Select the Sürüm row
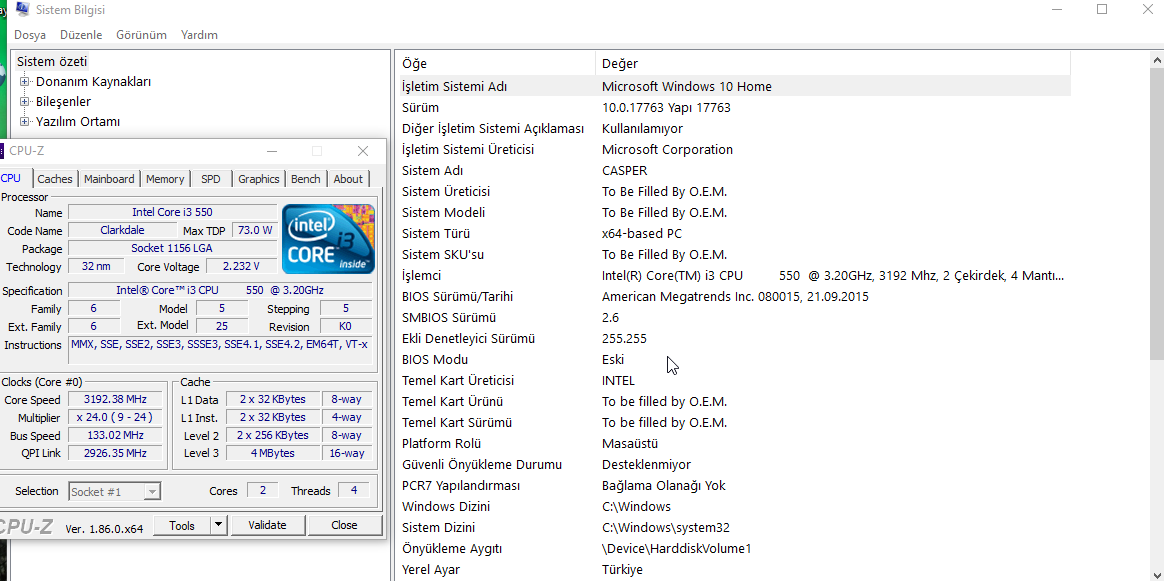The image size is (1164, 581). click(x=735, y=108)
